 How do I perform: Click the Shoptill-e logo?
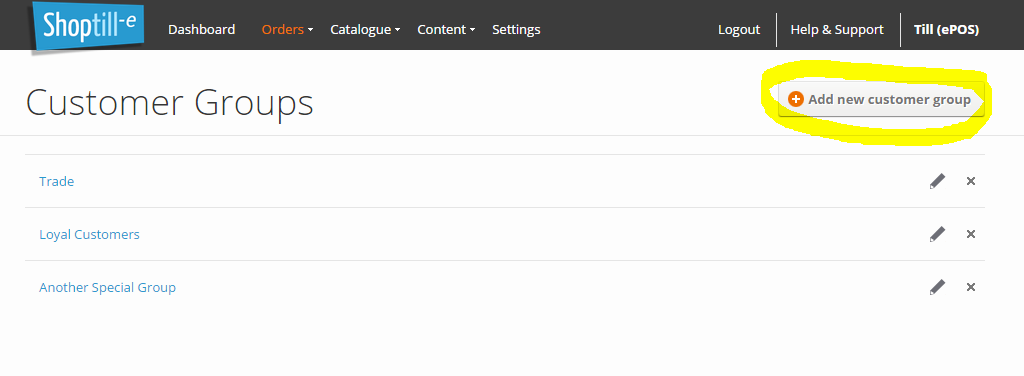pyautogui.click(x=88, y=26)
